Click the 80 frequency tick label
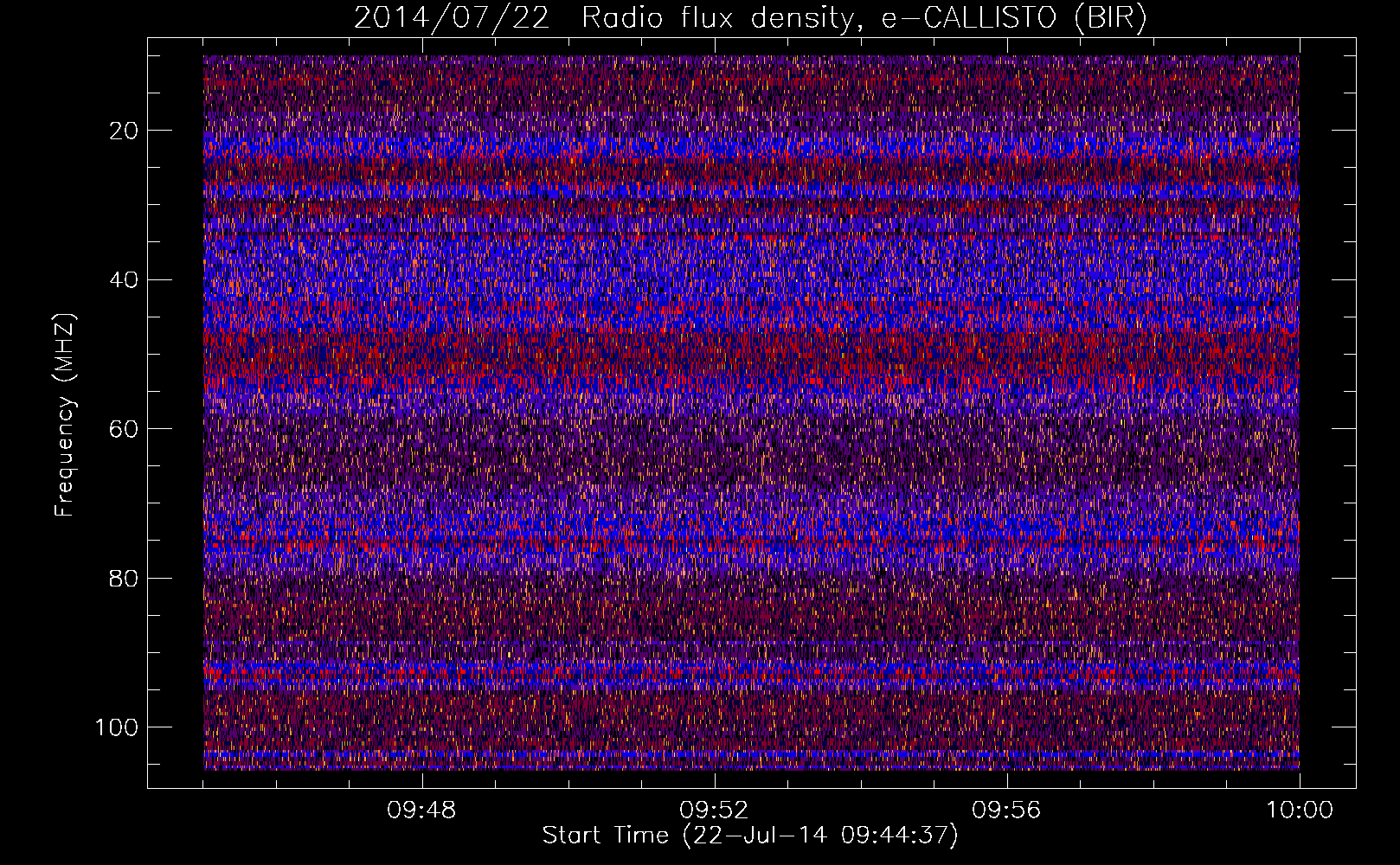This screenshot has width=1400, height=865. pos(124,578)
